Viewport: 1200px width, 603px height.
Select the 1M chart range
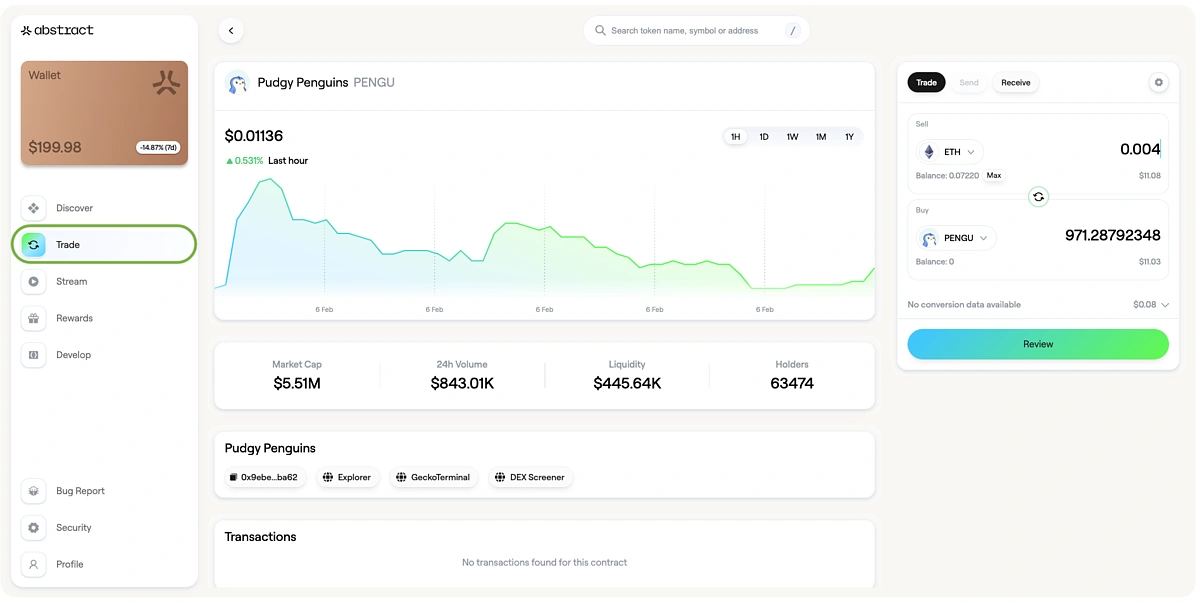pos(821,137)
